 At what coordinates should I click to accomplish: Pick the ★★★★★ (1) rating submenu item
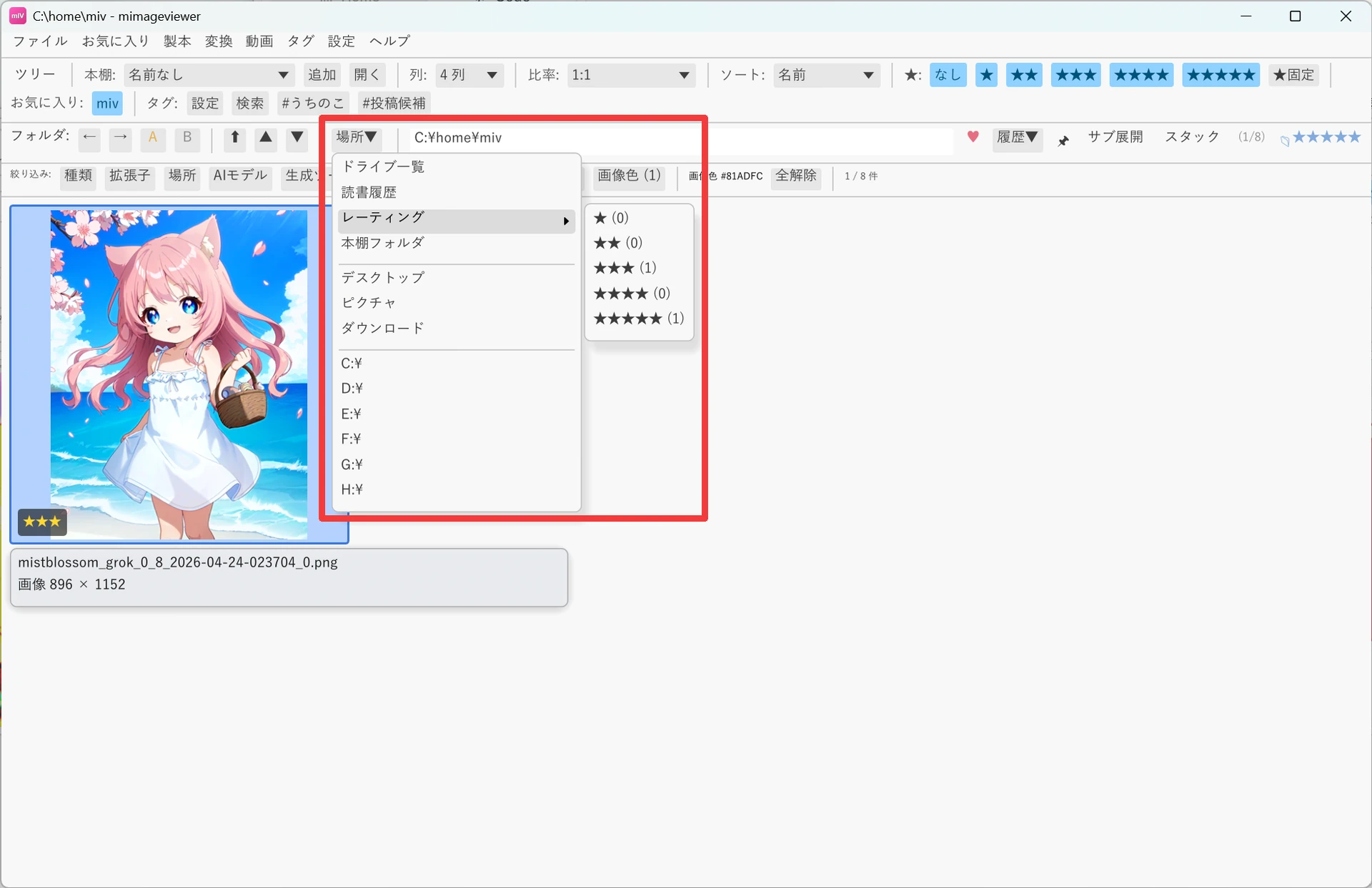click(x=639, y=319)
